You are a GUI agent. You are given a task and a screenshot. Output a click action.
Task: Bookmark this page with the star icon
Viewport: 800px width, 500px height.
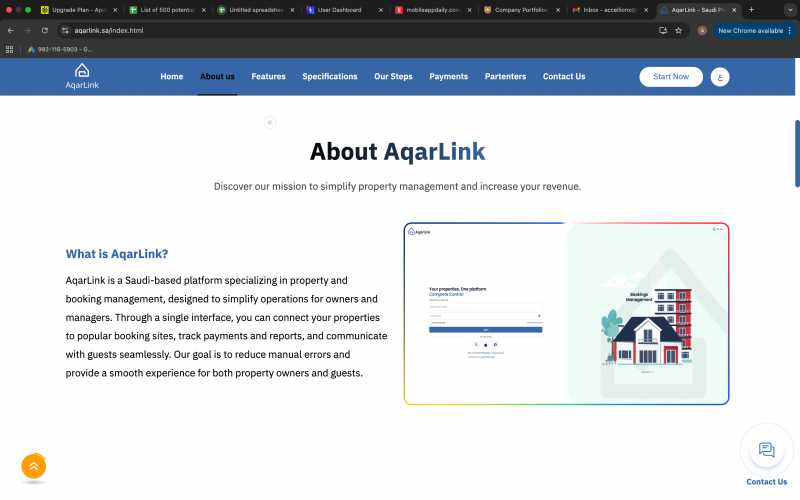click(679, 31)
